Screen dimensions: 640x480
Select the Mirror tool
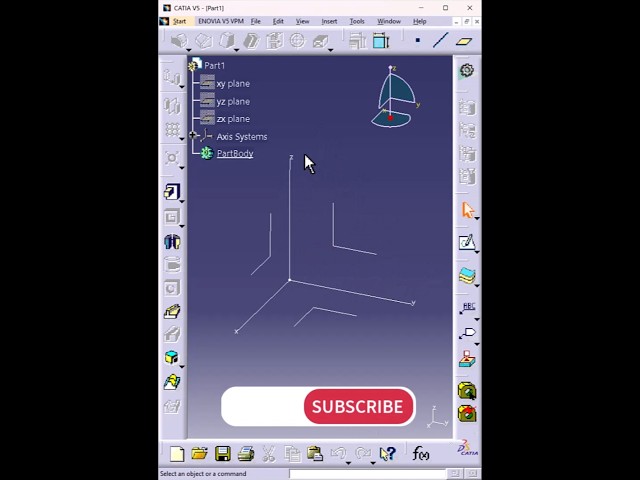pos(172,106)
